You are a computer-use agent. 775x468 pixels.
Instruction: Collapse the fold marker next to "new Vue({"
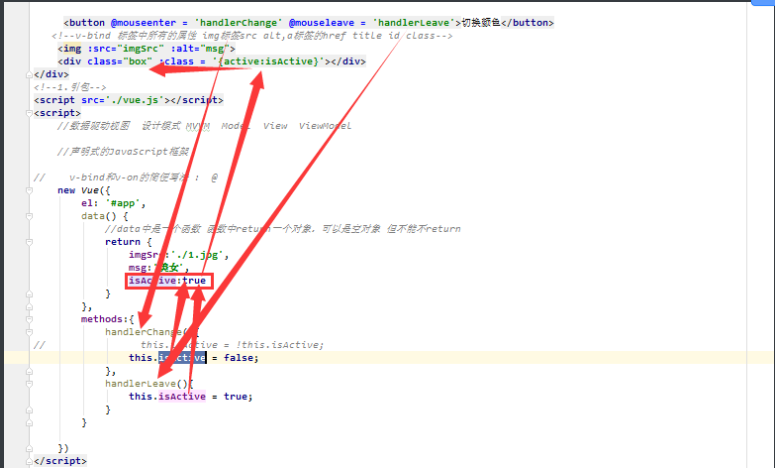coord(29,190)
